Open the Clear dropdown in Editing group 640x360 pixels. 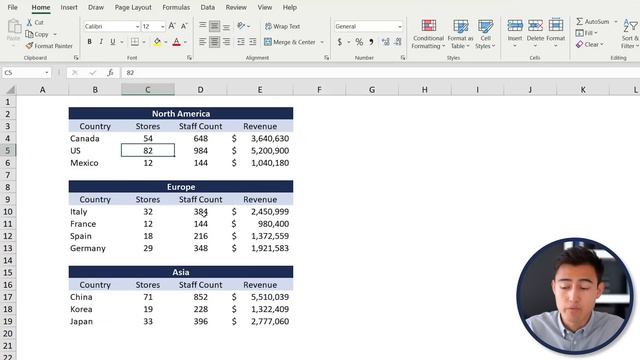(x=589, y=44)
